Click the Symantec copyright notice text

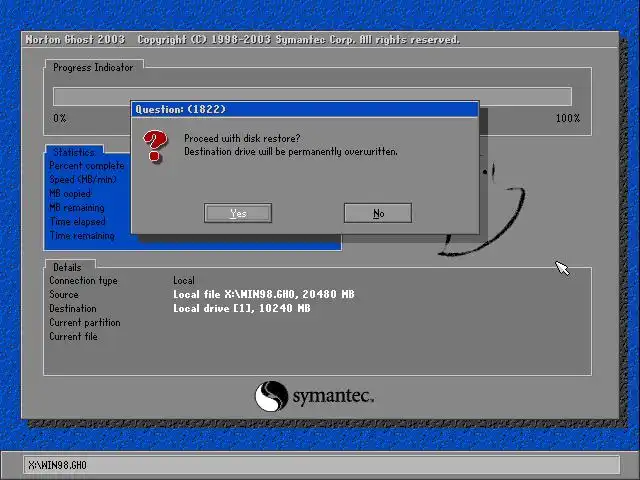point(298,40)
